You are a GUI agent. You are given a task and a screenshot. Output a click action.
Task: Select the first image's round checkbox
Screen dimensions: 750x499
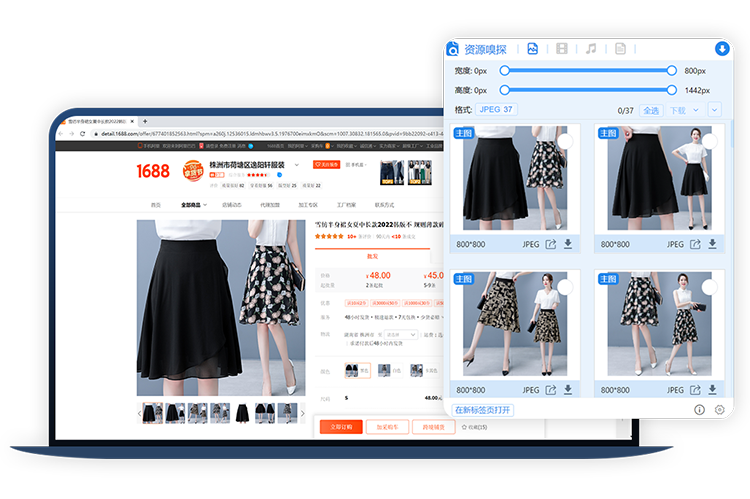tap(566, 142)
